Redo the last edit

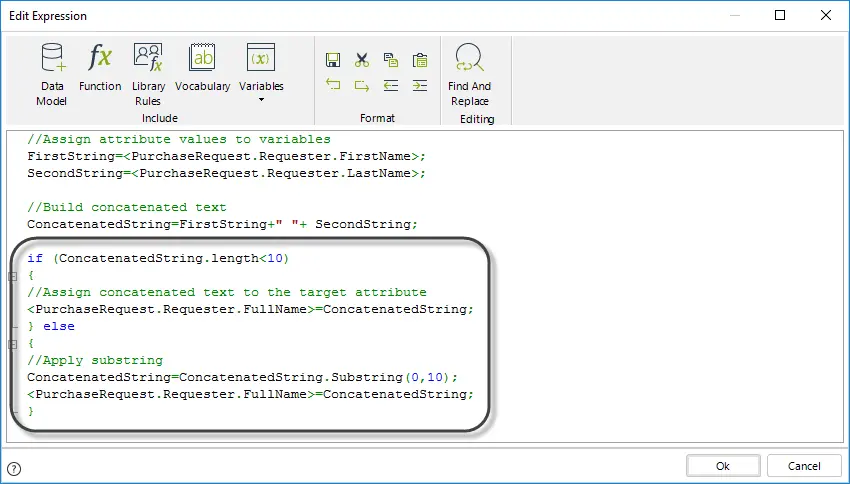pos(362,85)
